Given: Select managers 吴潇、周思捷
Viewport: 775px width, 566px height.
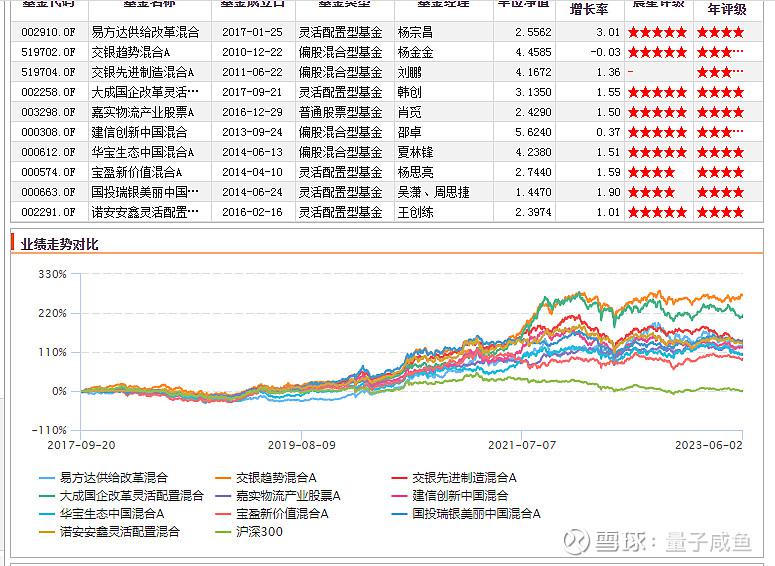Looking at the screenshot, I should point(433,192).
